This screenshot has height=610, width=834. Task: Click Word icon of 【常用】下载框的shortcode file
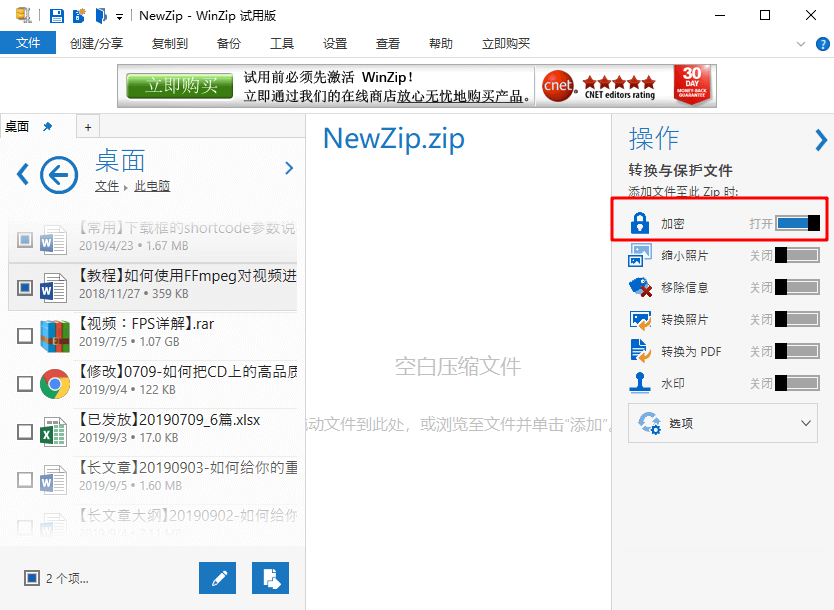tap(54, 240)
